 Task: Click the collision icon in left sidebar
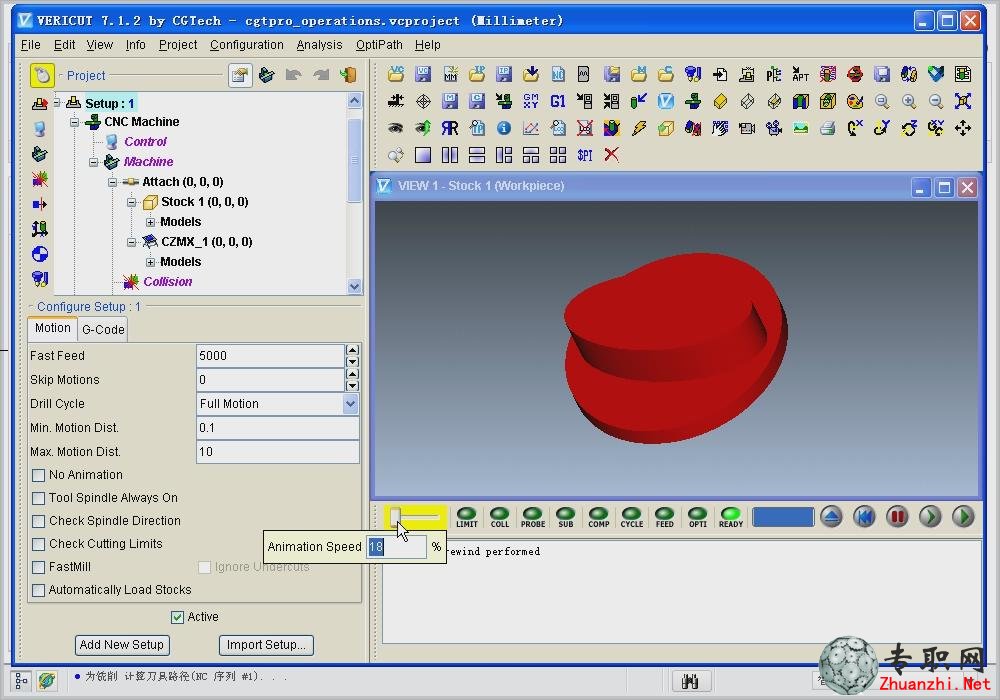tap(40, 179)
